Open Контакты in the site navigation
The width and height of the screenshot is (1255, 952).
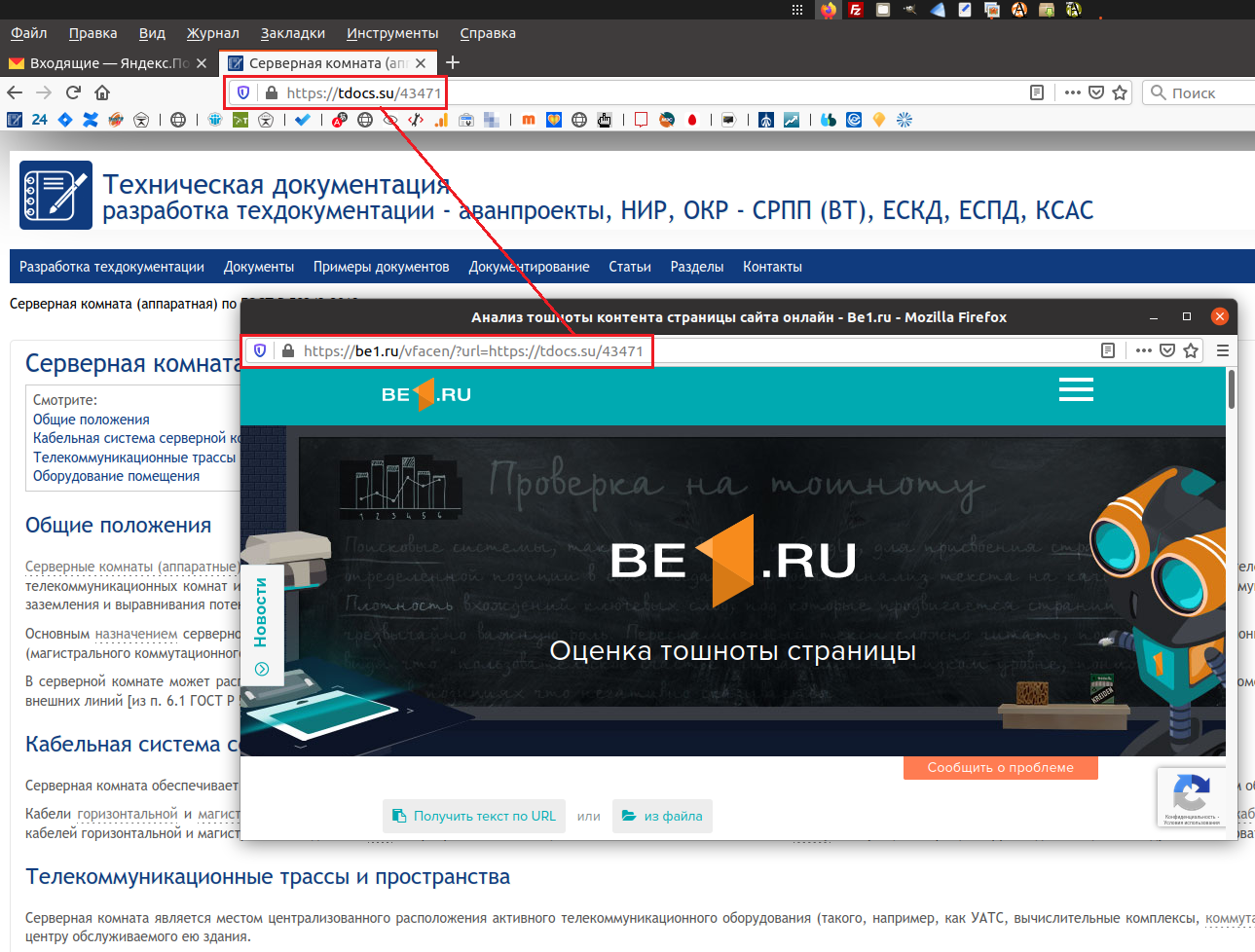click(x=772, y=267)
